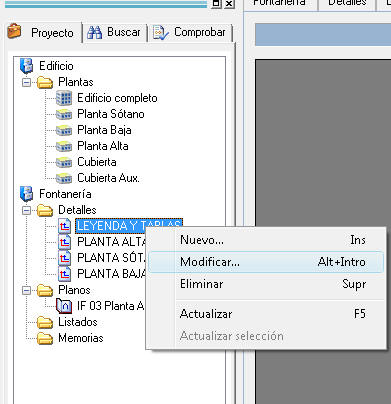The height and width of the screenshot is (404, 391).
Task: Collapse the Planos folder node
Action: [x=26, y=290]
